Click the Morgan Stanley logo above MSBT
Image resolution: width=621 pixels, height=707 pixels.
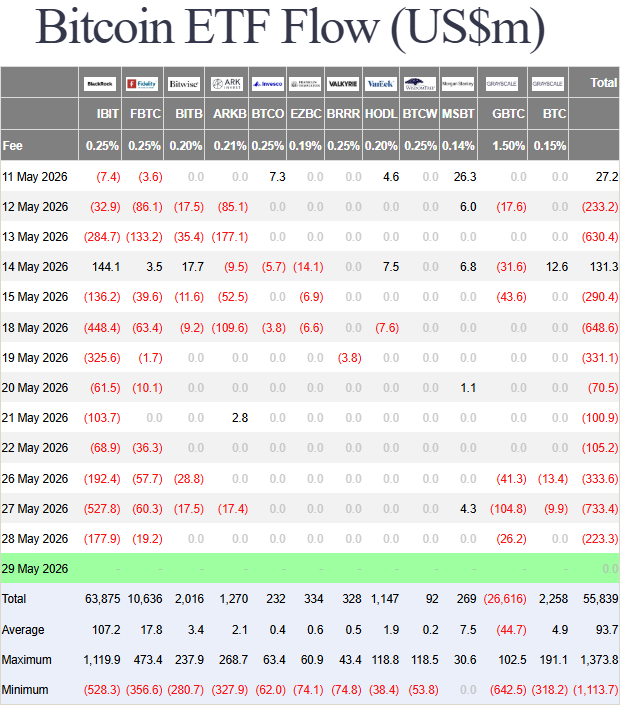click(x=458, y=84)
